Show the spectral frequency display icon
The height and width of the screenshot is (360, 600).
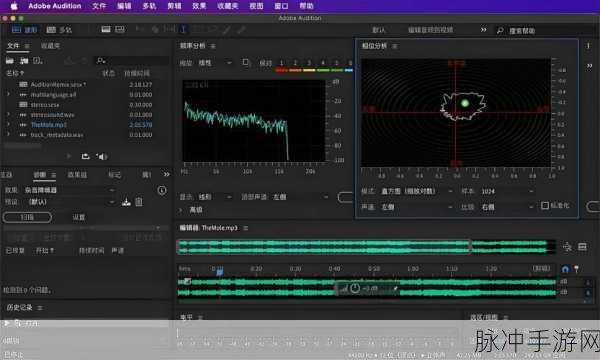pos(106,29)
